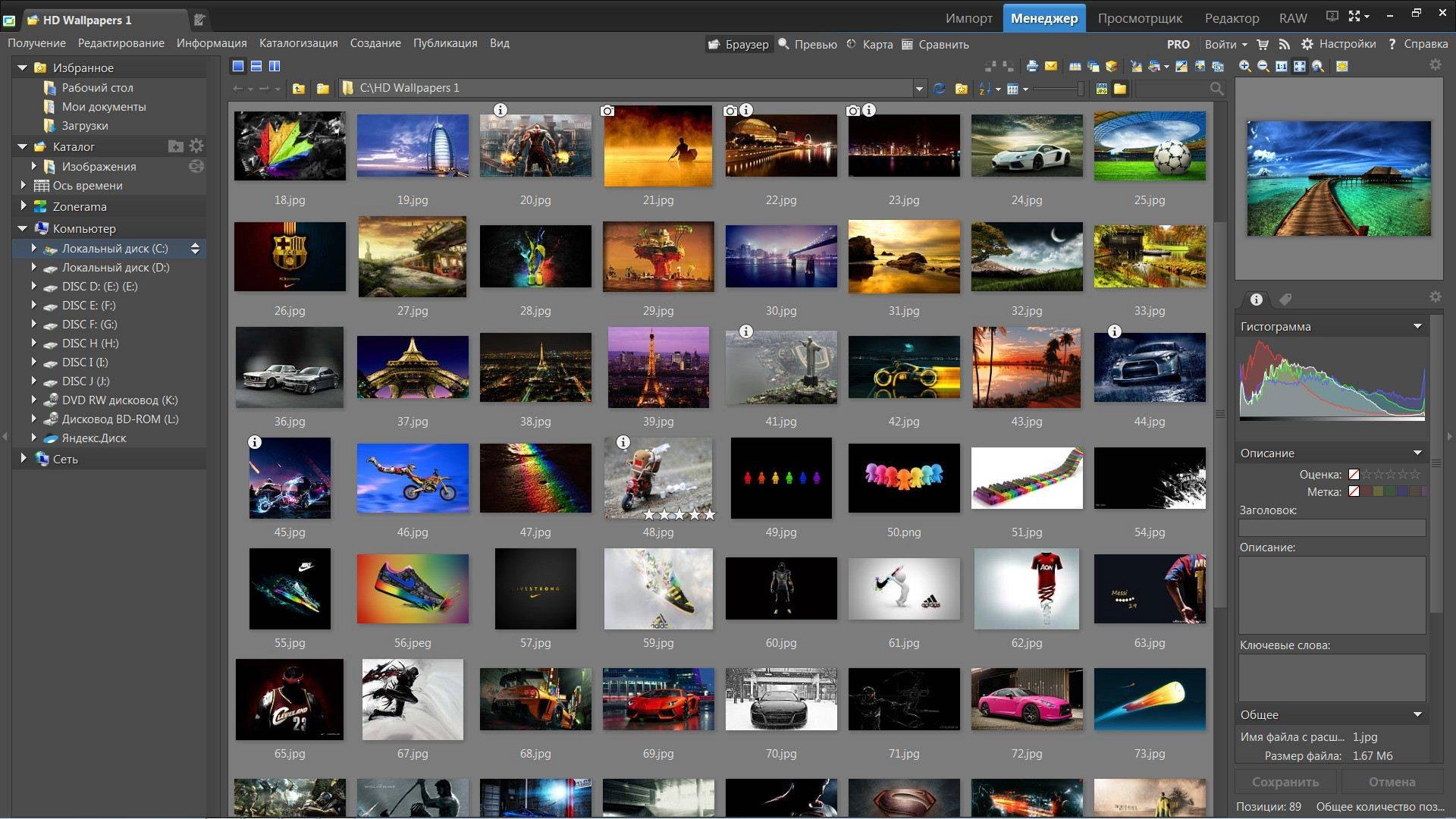Send by e-mail using the envelope icon
The width and height of the screenshot is (1456, 819).
coord(1051,67)
